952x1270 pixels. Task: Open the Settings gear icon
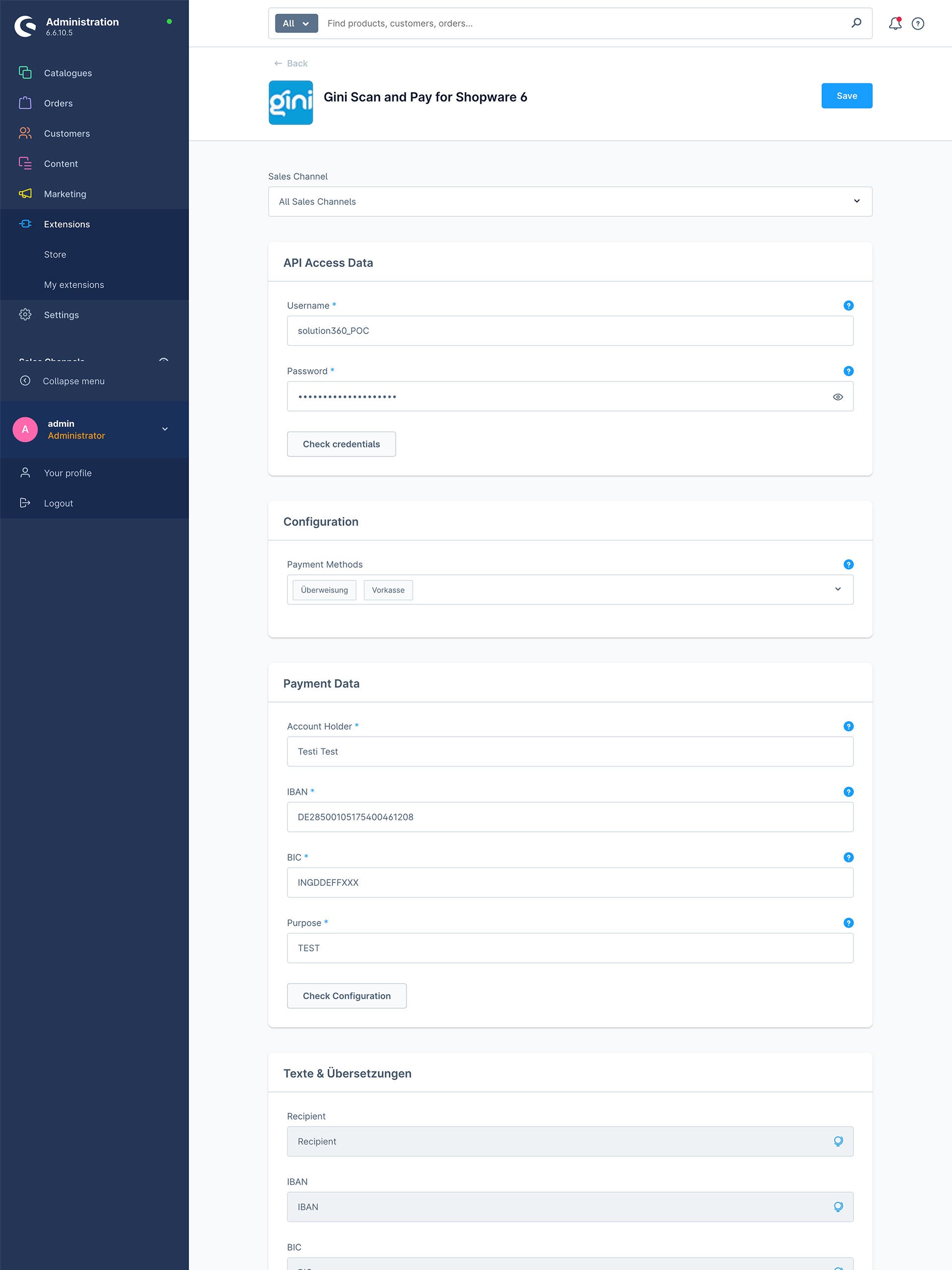click(25, 314)
